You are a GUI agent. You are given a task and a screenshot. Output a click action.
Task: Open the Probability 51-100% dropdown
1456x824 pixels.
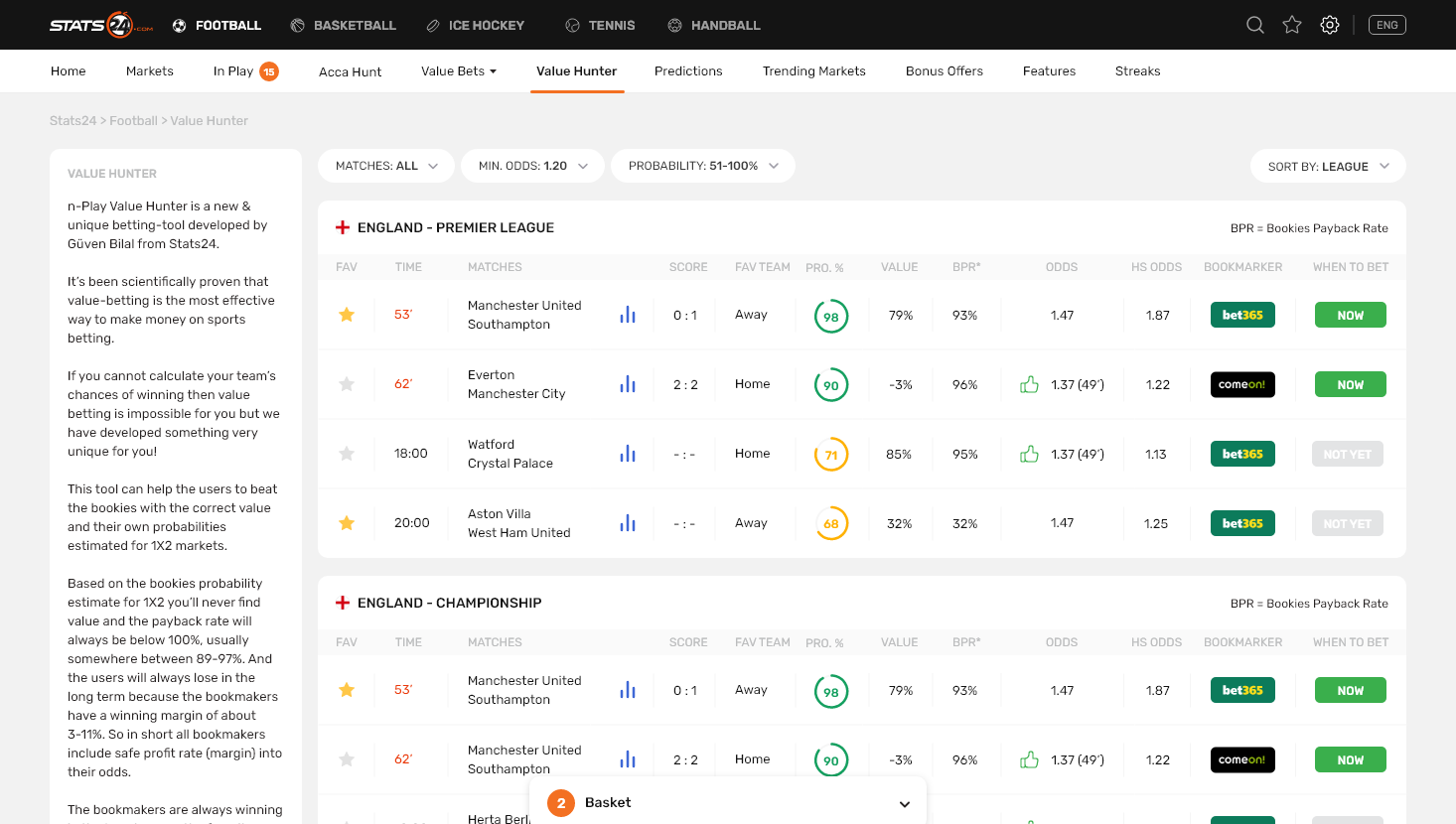click(x=702, y=166)
